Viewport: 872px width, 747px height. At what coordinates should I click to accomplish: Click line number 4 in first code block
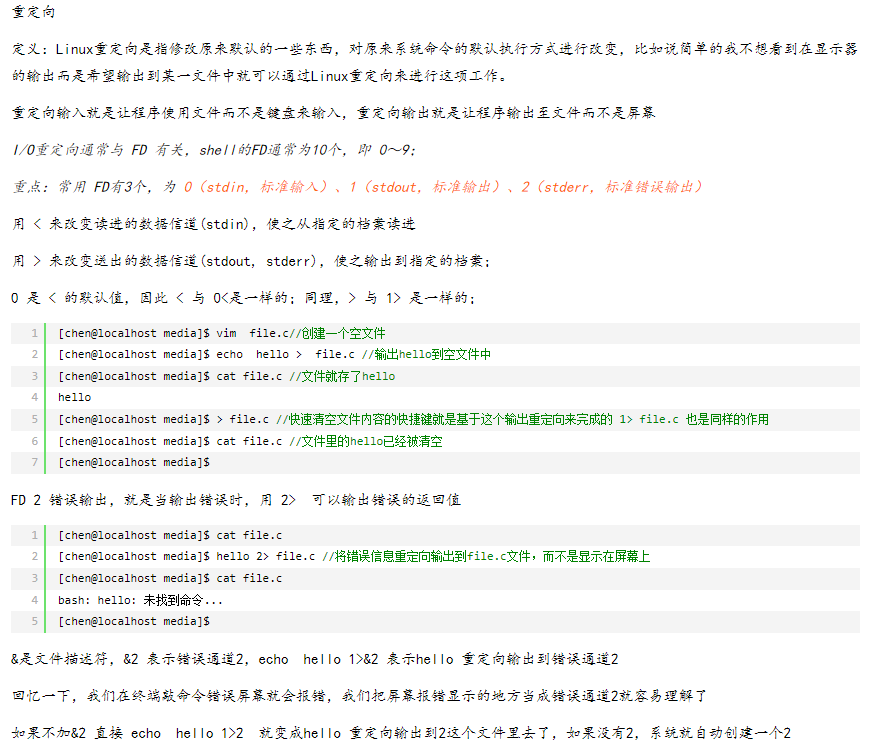pos(34,398)
